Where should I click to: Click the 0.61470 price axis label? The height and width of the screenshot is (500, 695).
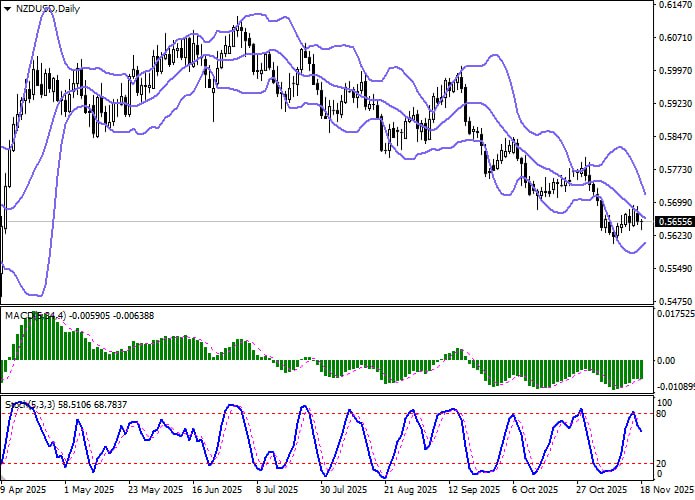point(674,6)
